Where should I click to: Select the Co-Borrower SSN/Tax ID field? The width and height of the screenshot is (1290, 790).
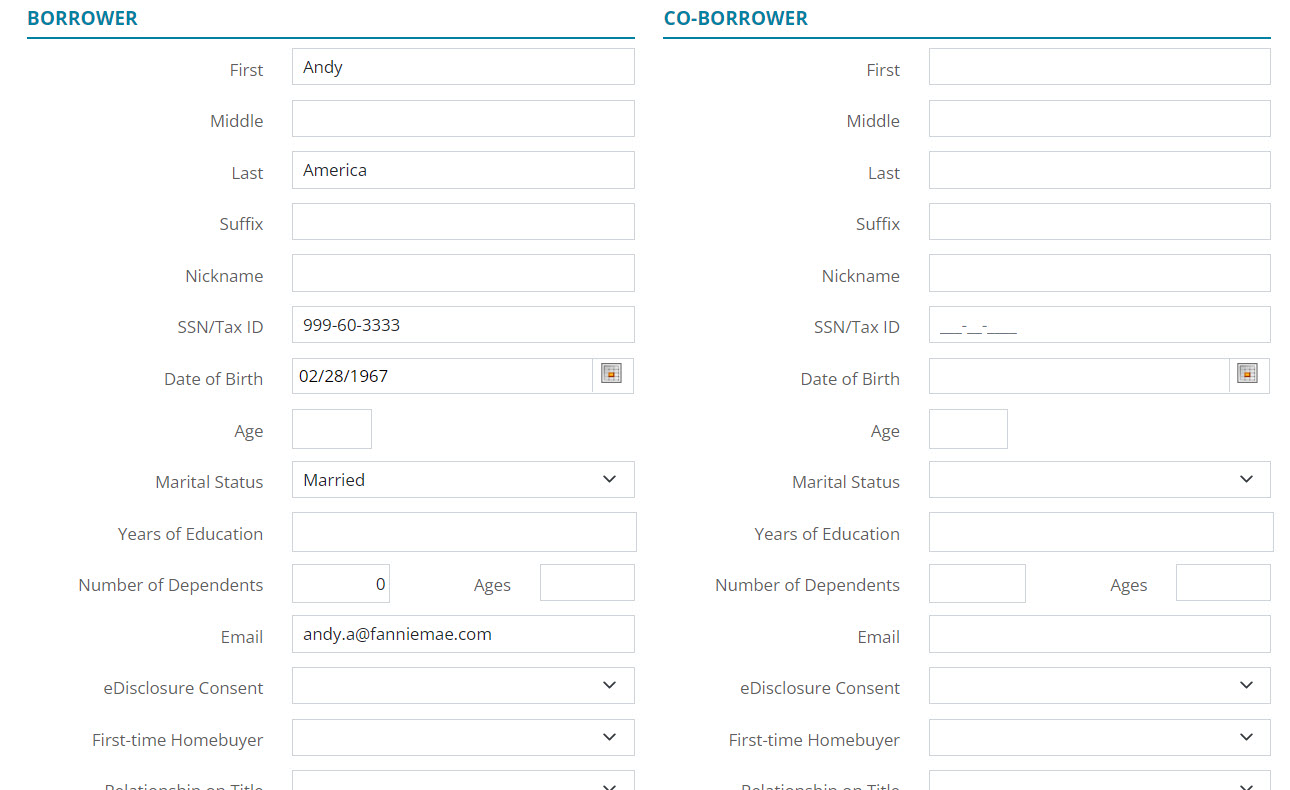1099,325
